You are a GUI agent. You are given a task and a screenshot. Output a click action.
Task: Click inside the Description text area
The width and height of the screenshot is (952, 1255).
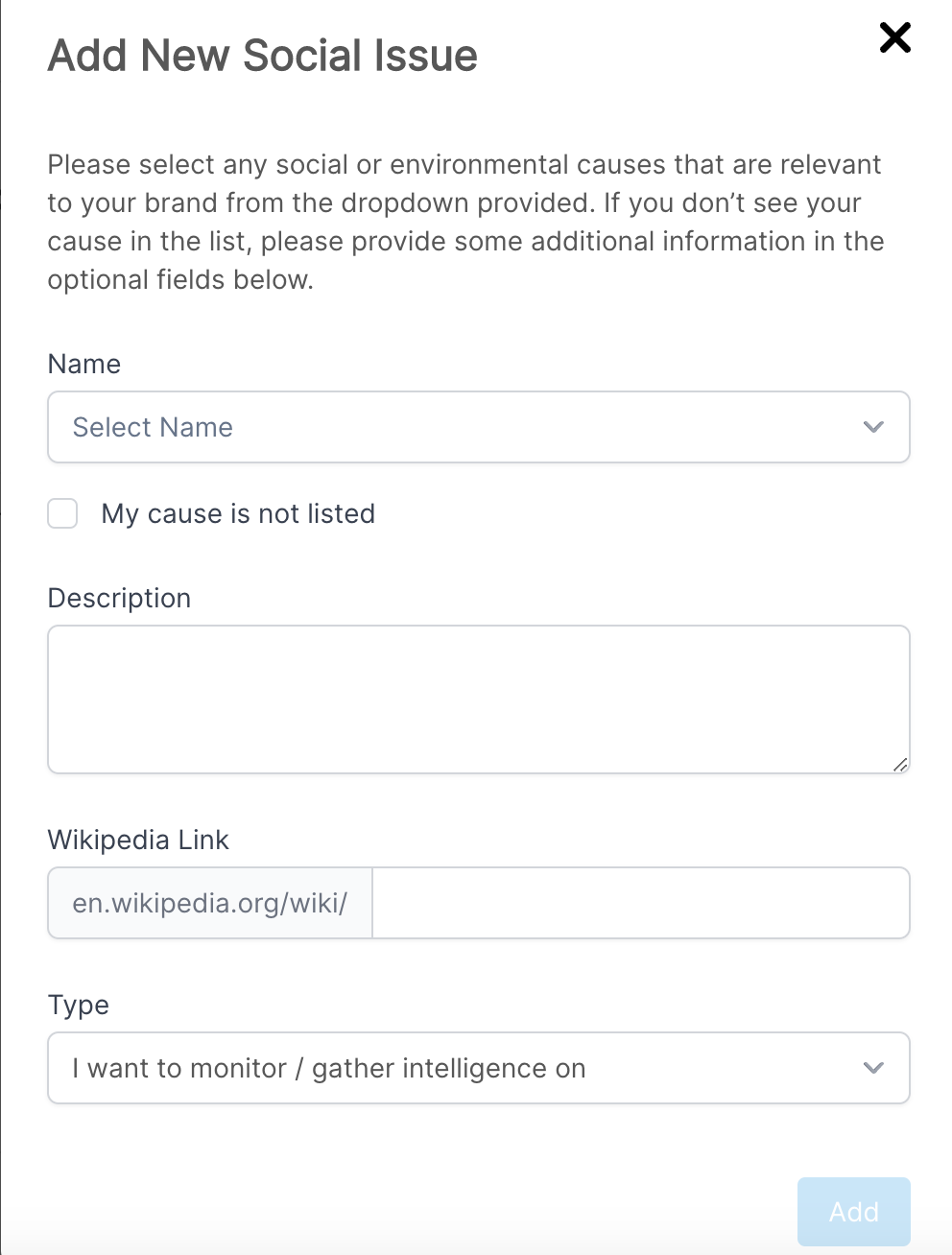tap(478, 699)
